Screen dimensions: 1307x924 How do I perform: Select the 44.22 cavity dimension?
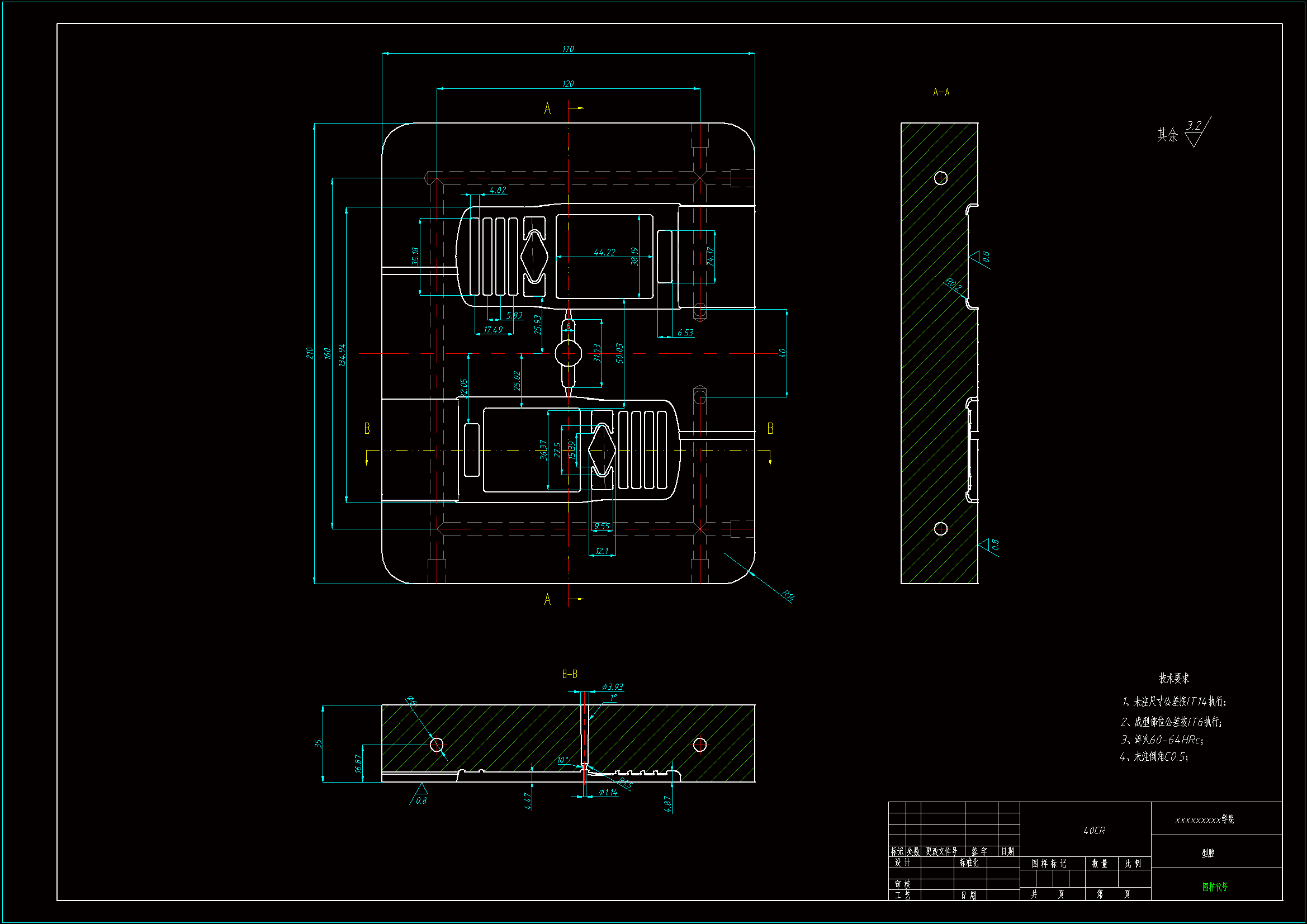[x=604, y=252]
